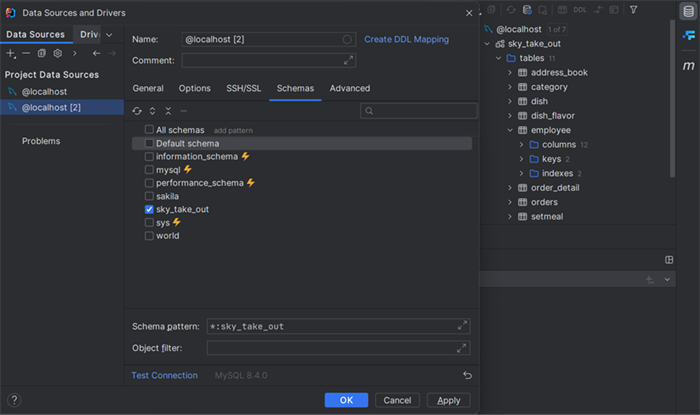Viewport: 700px width, 415px height.
Task: Click the layout icon below the database tree
Action: pos(669,260)
